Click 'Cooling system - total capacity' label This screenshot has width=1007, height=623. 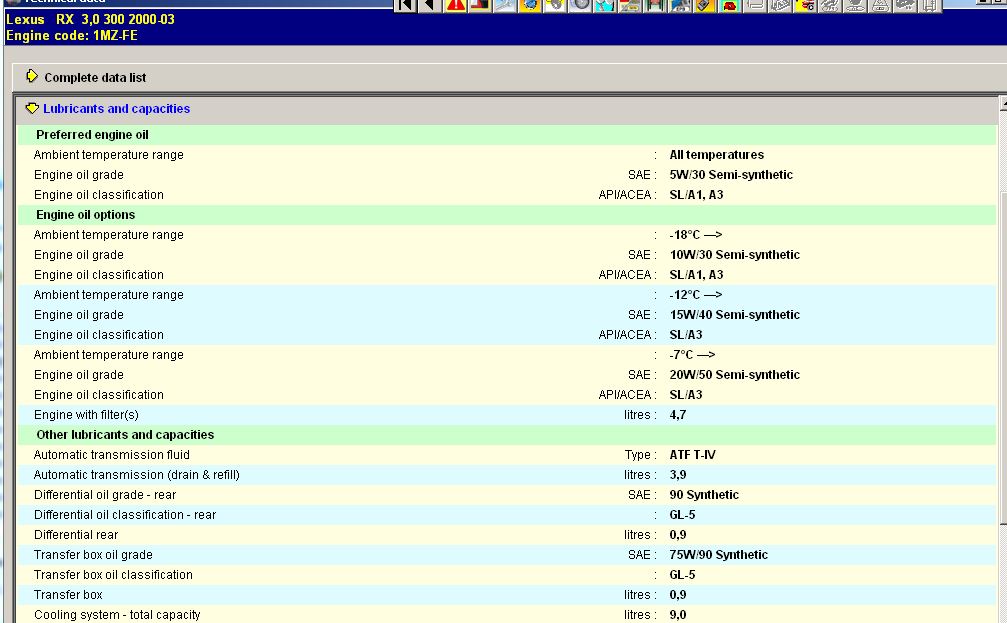(117, 615)
